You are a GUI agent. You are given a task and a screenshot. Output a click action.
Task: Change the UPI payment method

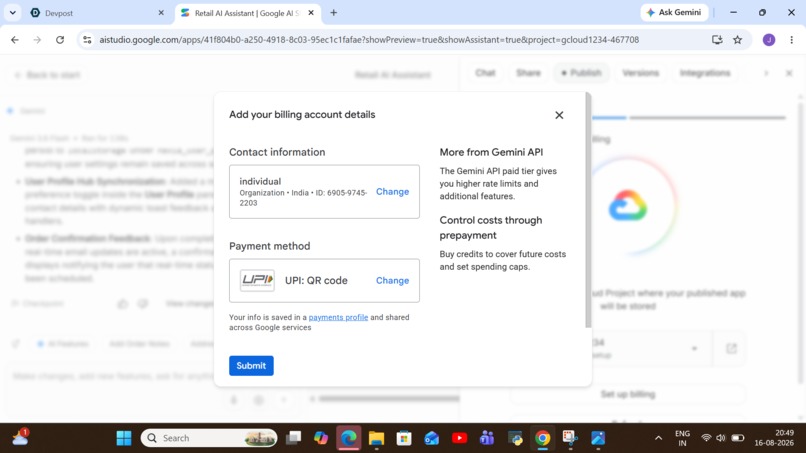392,281
